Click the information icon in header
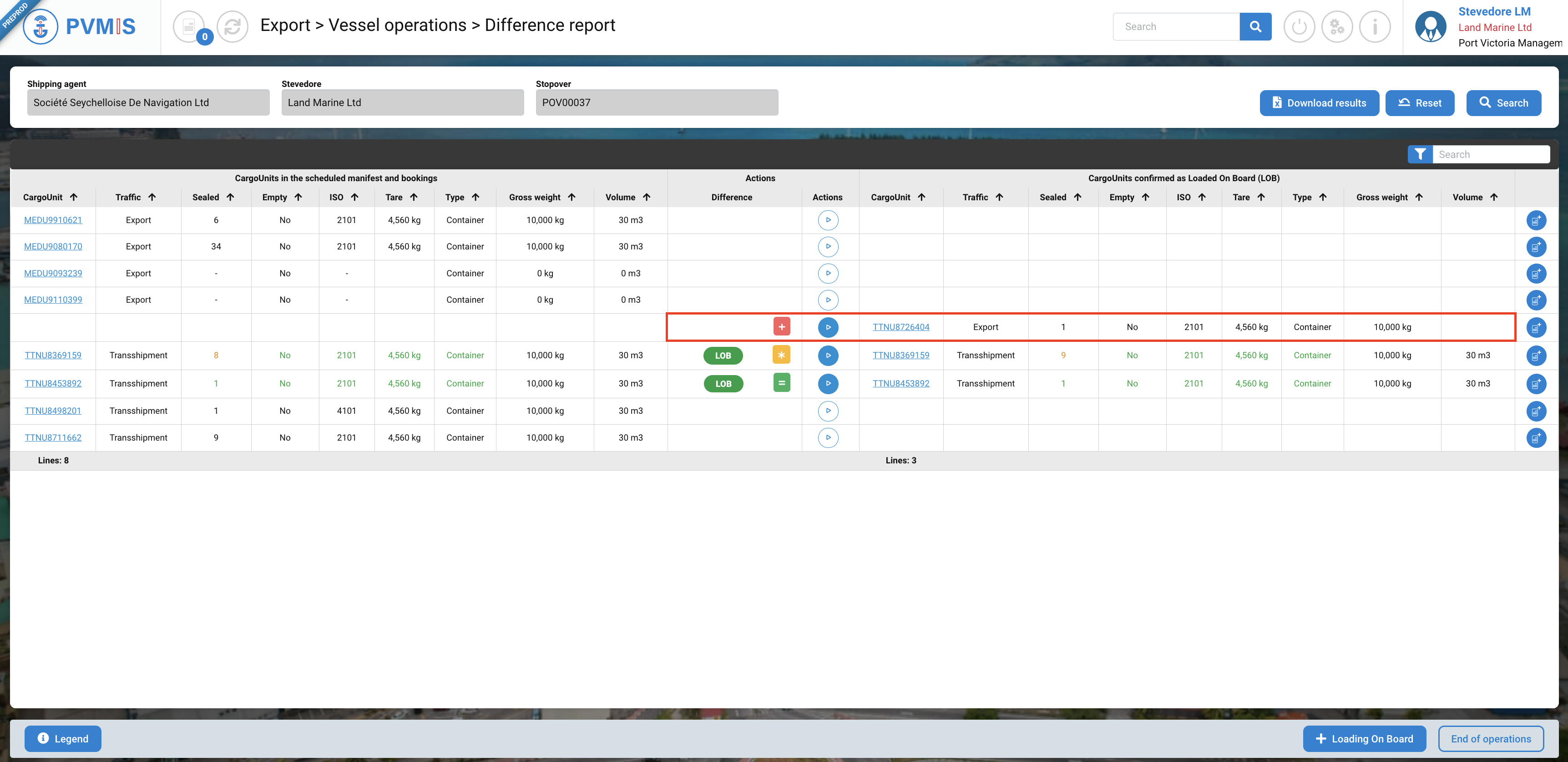Image resolution: width=1568 pixels, height=762 pixels. [1375, 27]
